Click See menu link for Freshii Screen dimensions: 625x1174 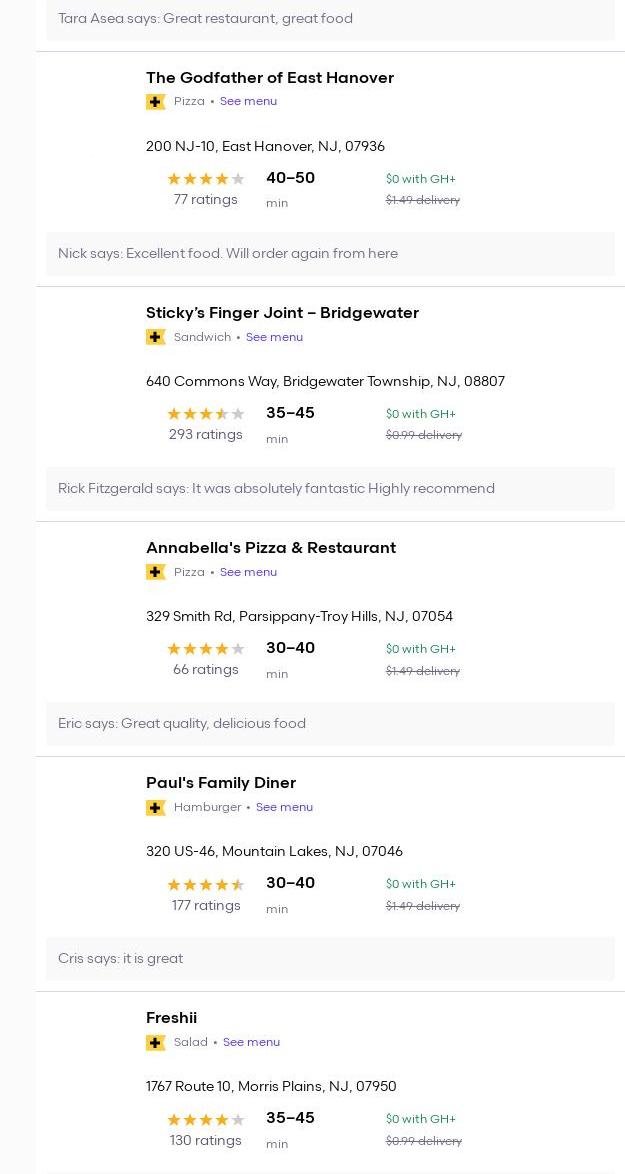[x=251, y=1042]
